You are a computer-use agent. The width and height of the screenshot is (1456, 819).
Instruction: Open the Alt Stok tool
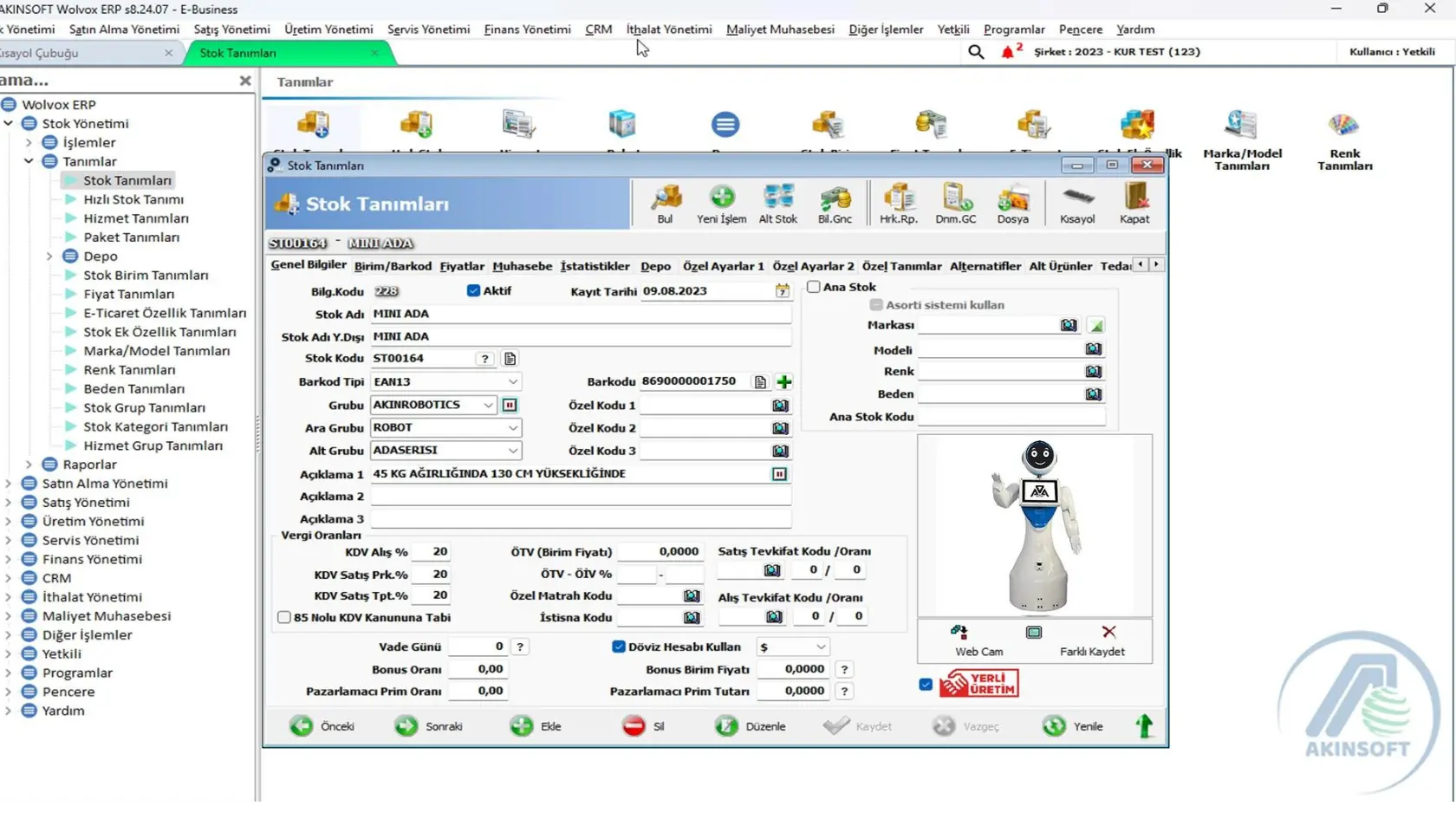777,204
